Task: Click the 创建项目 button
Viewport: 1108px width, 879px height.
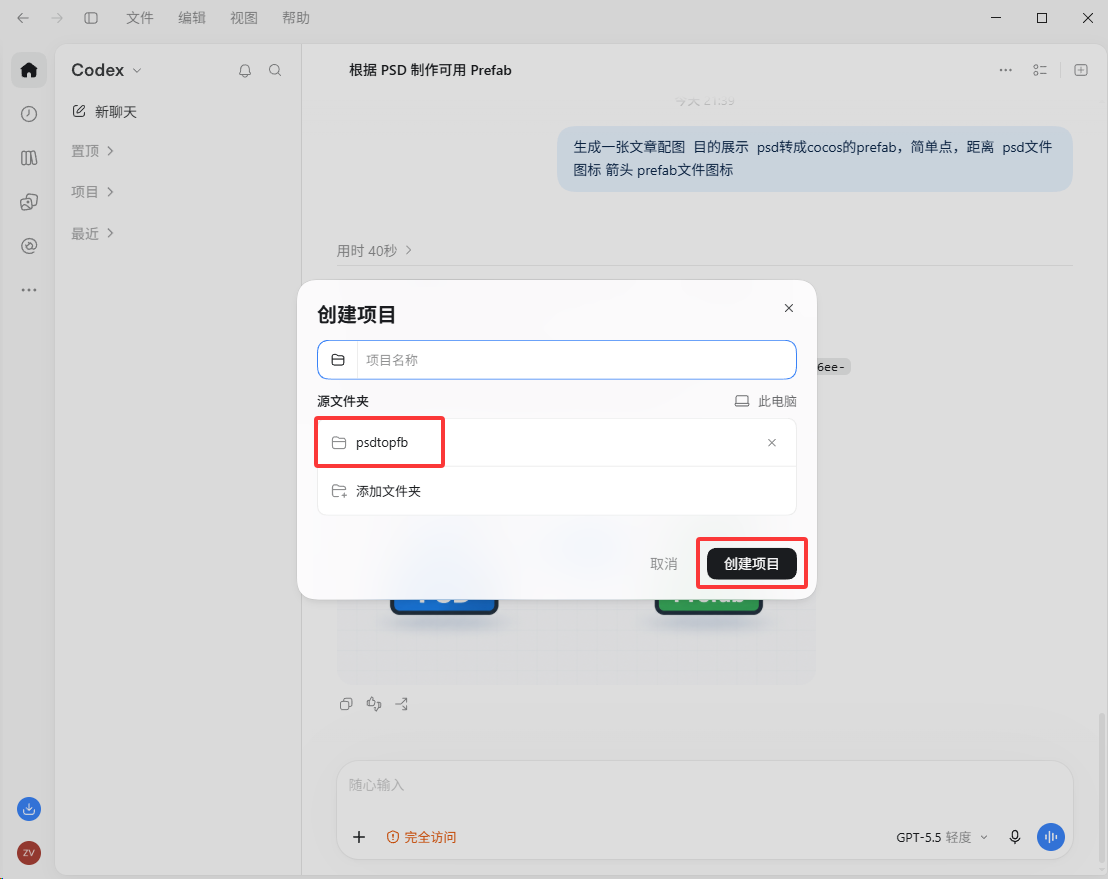Action: (x=752, y=563)
